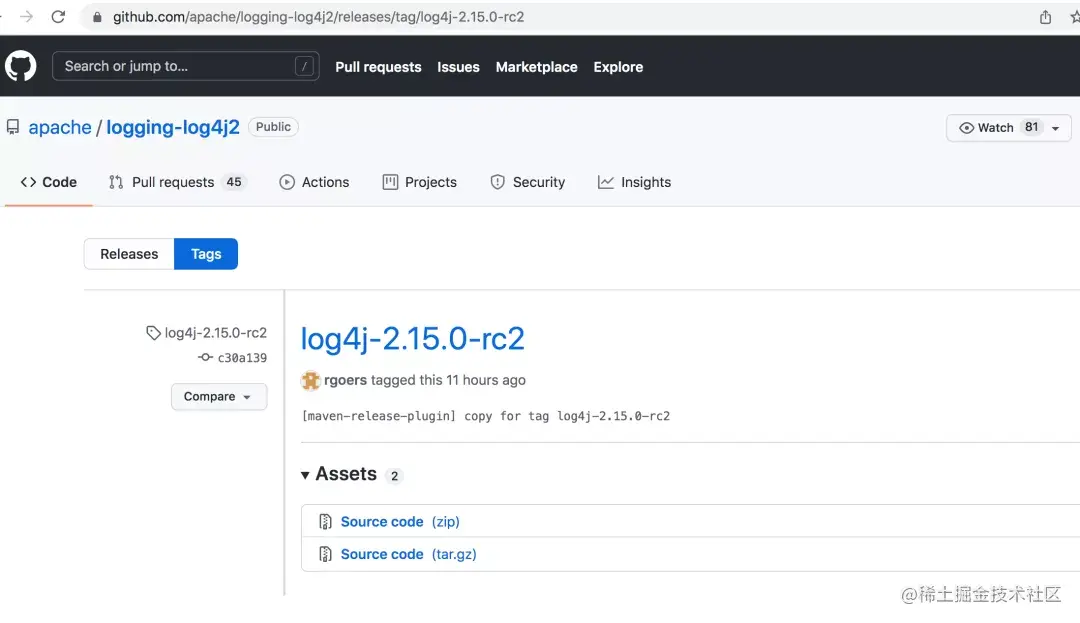Open the Actions tab
Image resolution: width=1080 pixels, height=623 pixels.
click(x=314, y=182)
